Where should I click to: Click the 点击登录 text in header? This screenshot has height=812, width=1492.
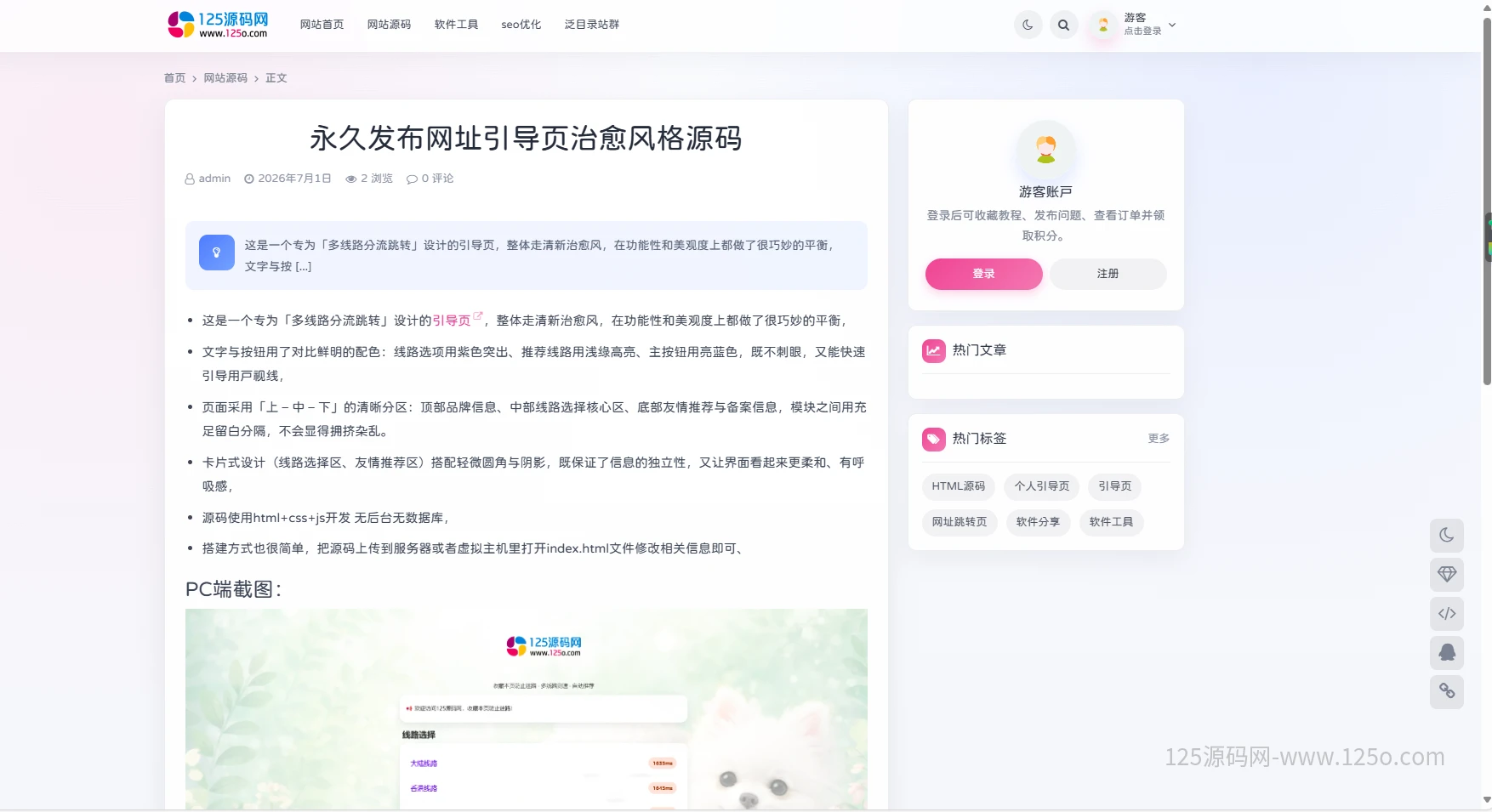[x=1142, y=31]
